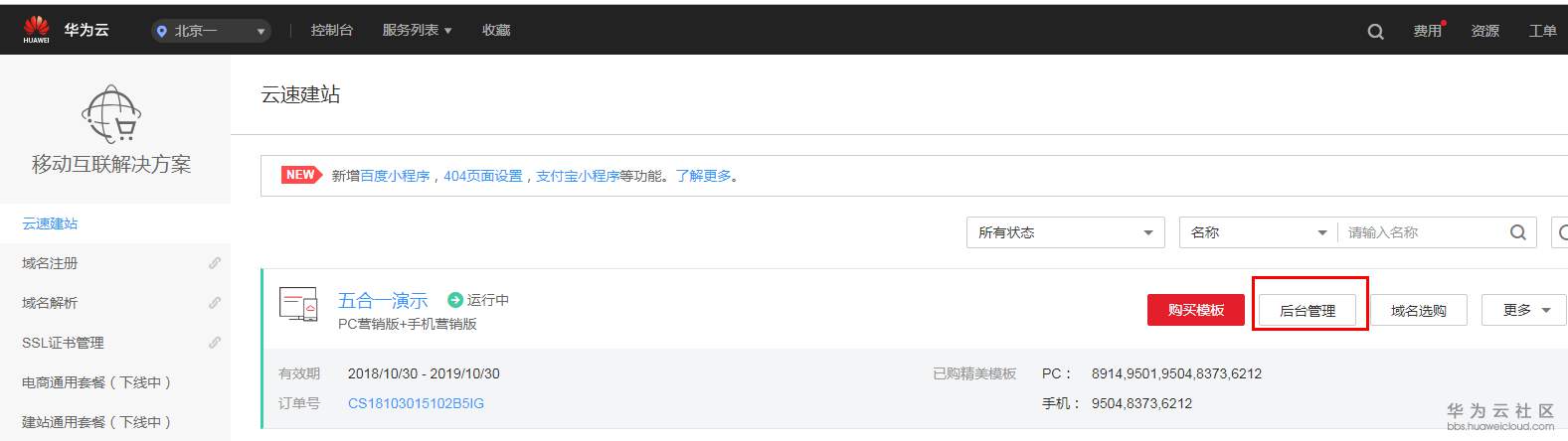
Task: Click the 华为云 brand text
Action: (87, 31)
